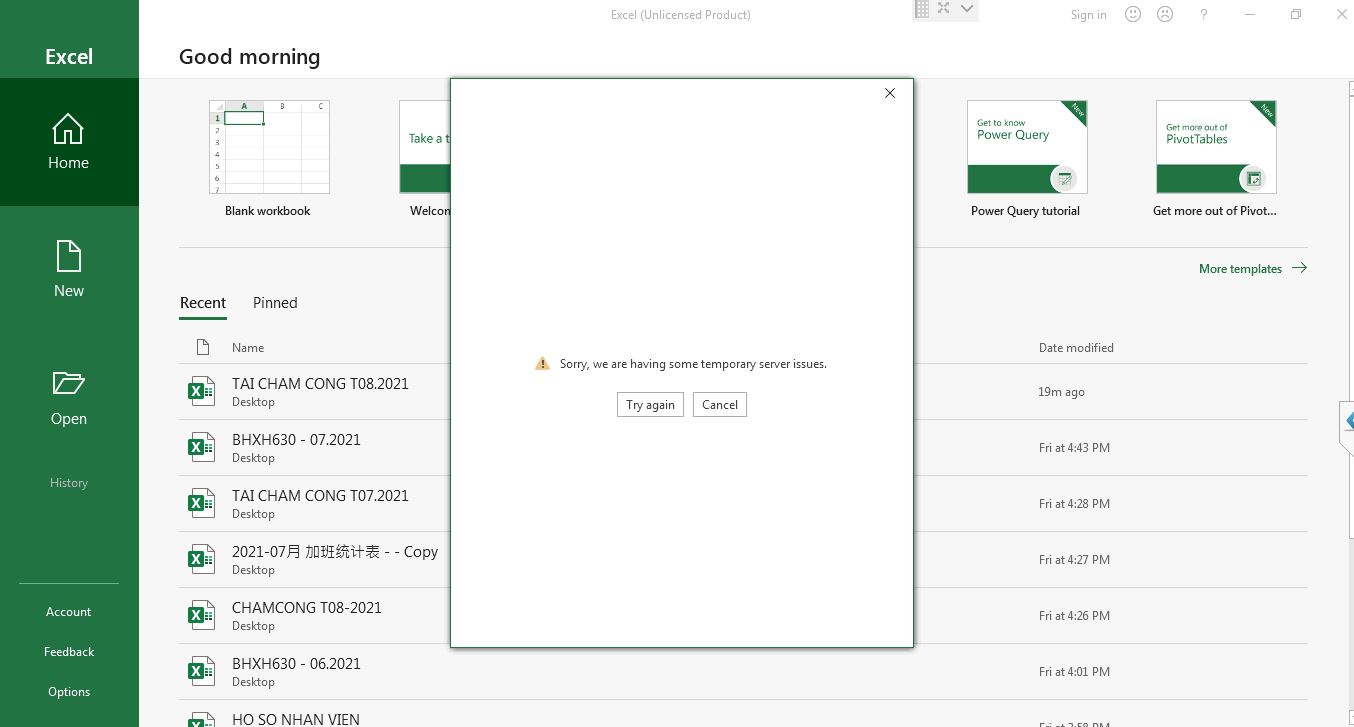The image size is (1354, 727).
Task: Send a frown feedback
Action: tap(1165, 14)
